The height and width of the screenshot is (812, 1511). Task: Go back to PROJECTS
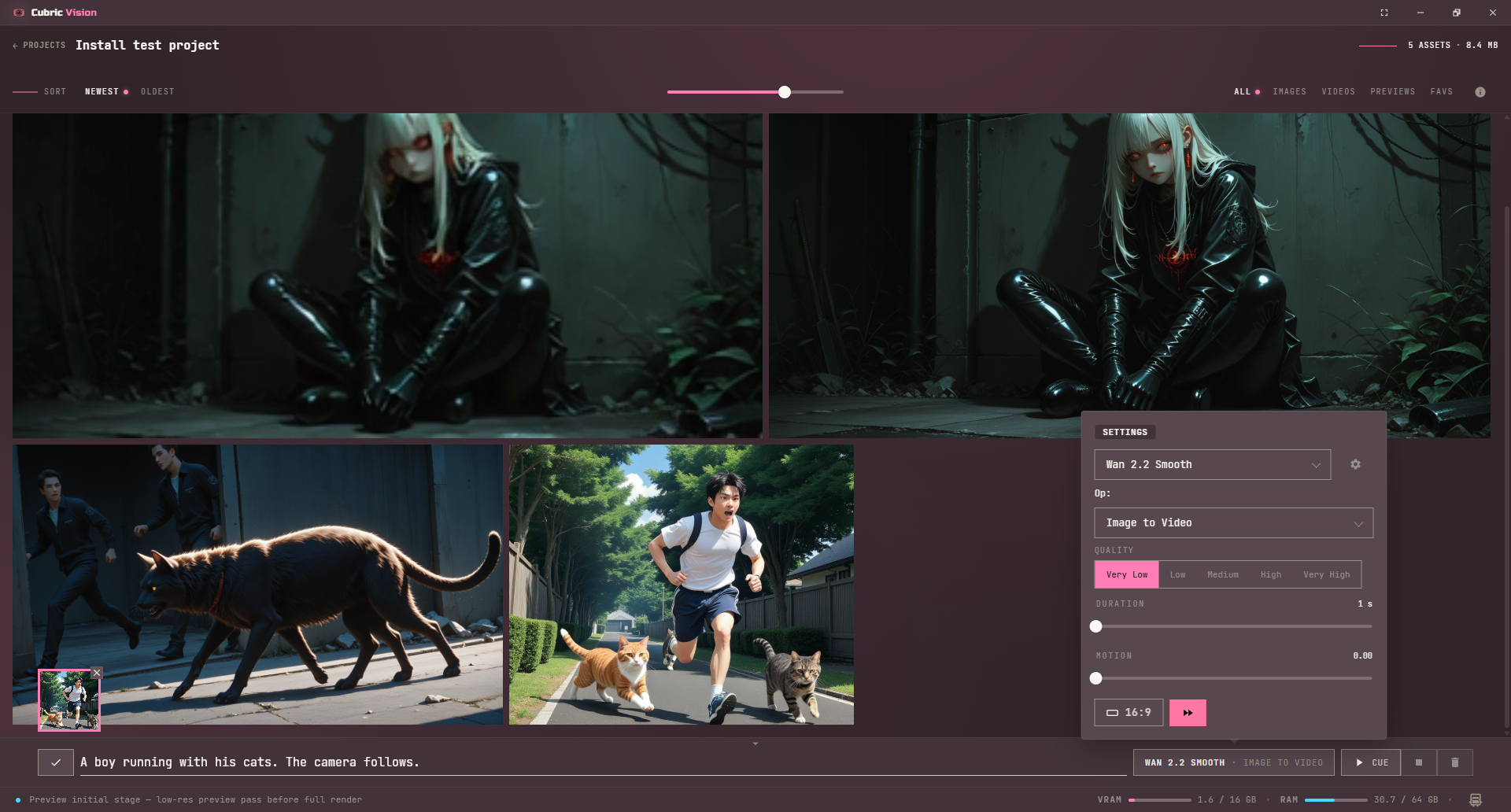pos(39,46)
